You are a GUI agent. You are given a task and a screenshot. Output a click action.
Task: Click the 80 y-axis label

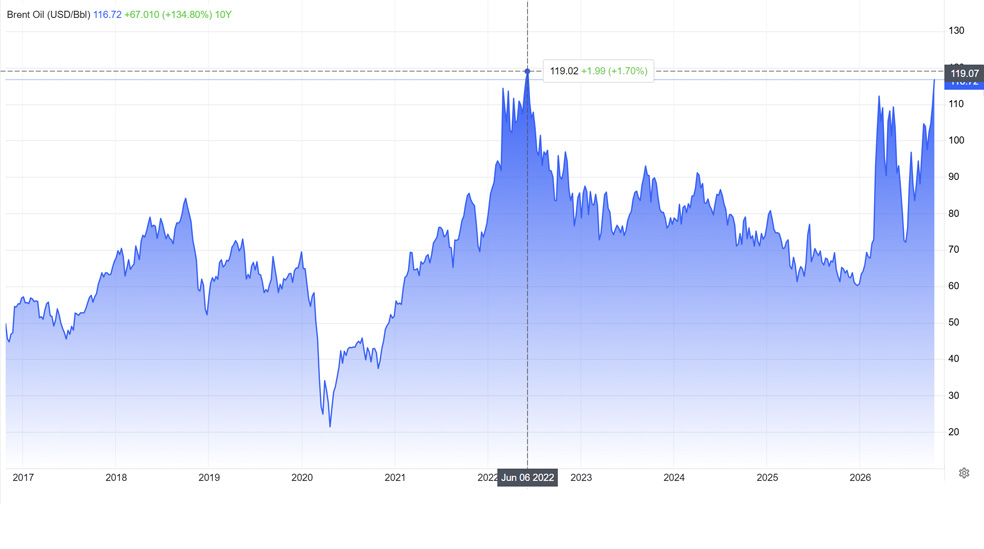(x=954, y=213)
